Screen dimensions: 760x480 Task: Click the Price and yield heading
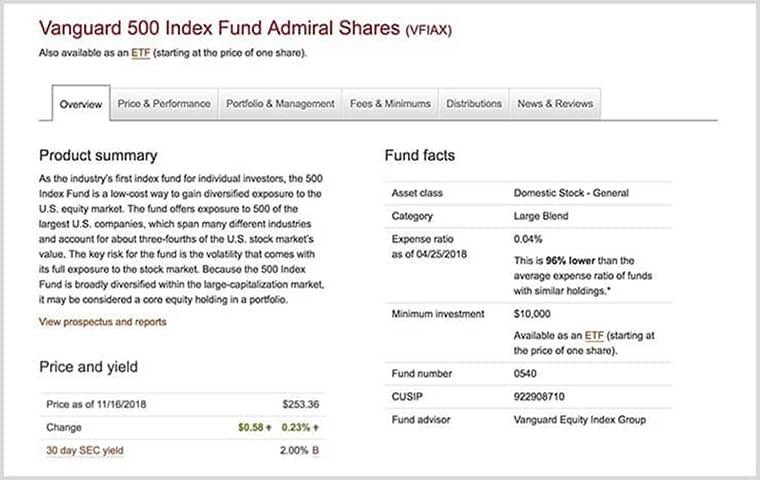pos(89,367)
